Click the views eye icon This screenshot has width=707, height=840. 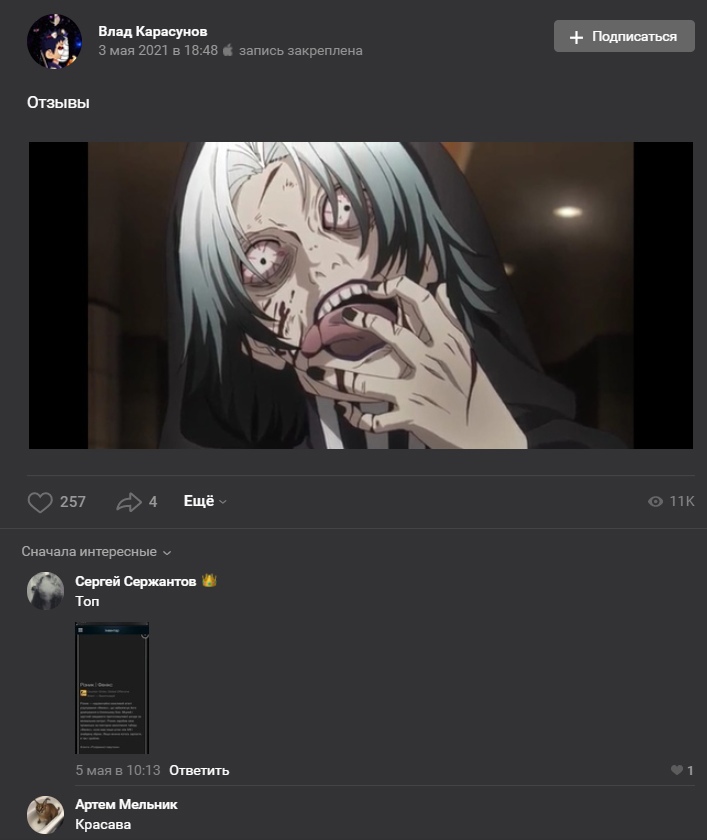click(655, 501)
